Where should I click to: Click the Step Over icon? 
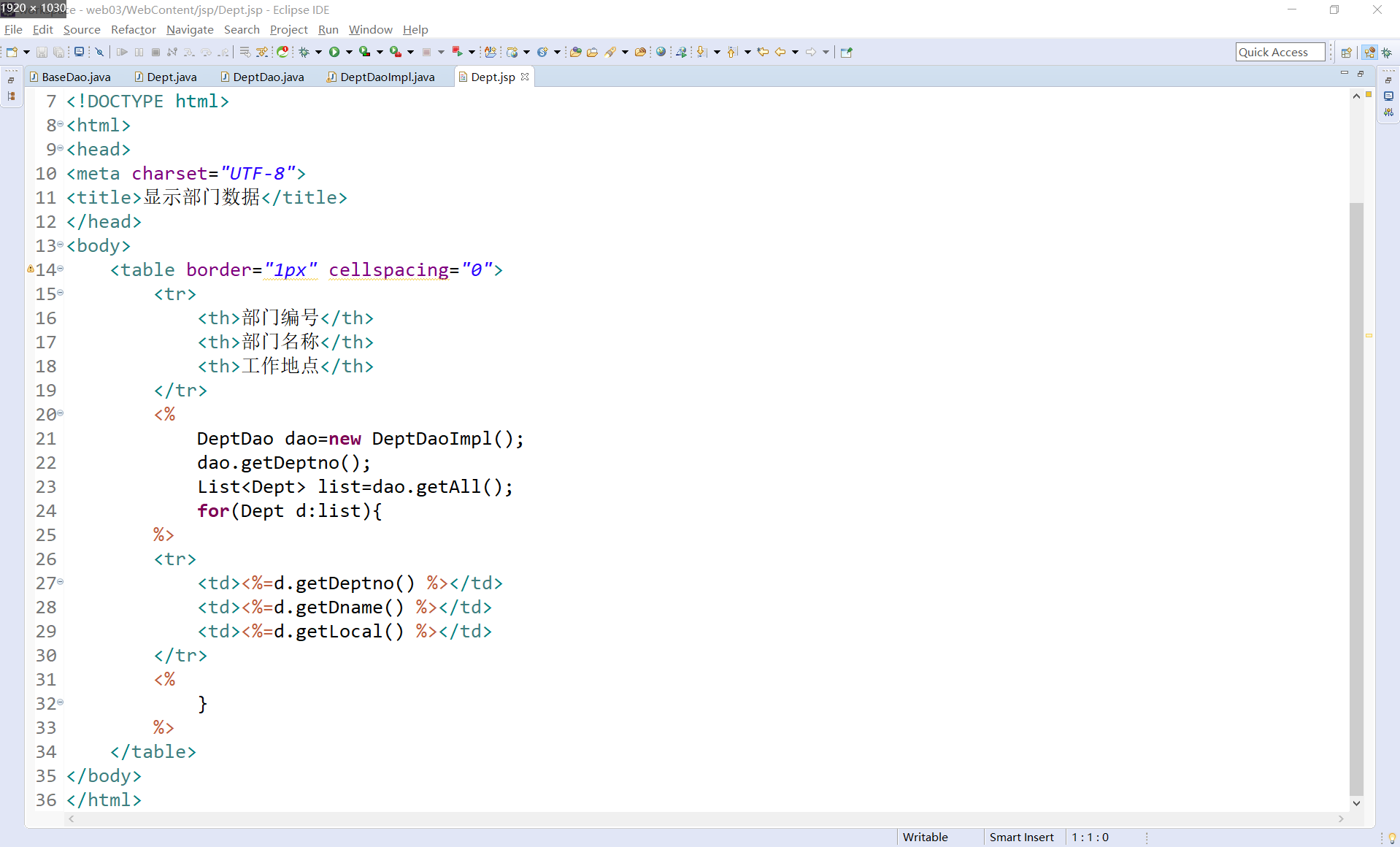click(207, 52)
